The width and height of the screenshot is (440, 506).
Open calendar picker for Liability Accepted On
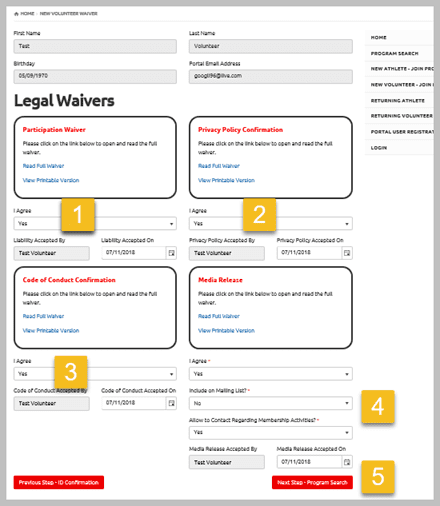(x=171, y=253)
